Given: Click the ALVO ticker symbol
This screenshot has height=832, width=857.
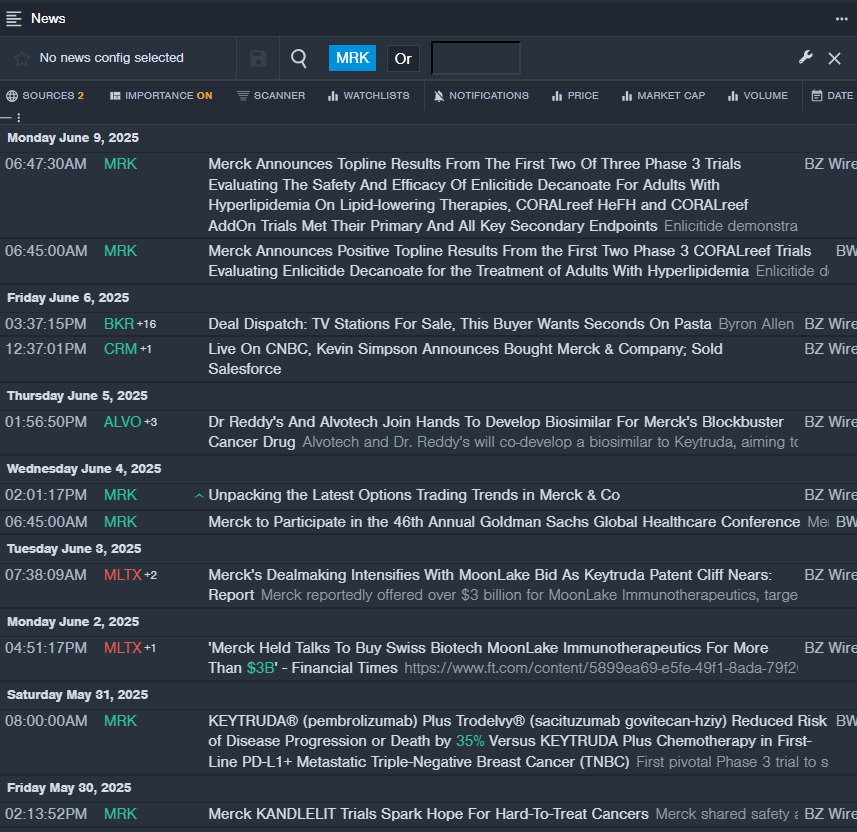Looking at the screenshot, I should [122, 422].
